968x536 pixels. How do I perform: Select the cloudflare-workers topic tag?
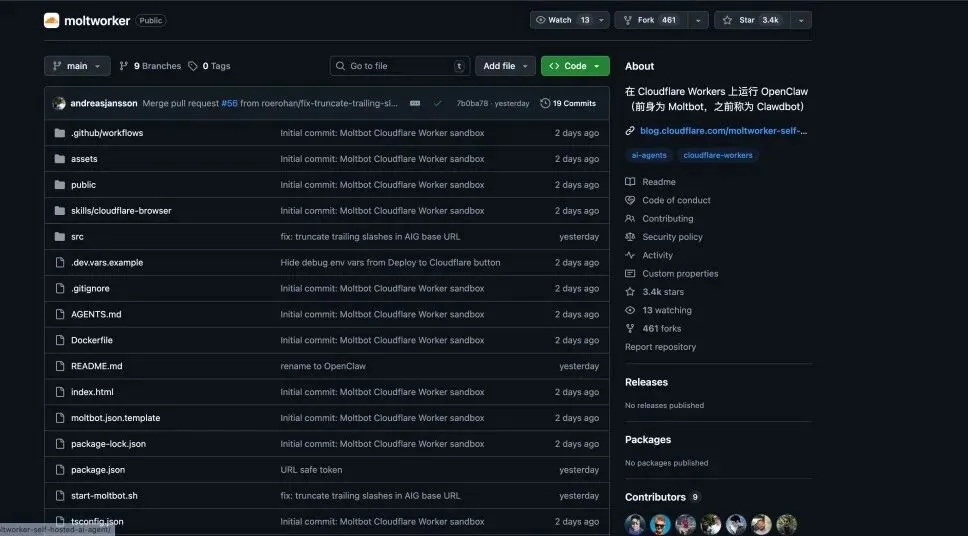[717, 156]
